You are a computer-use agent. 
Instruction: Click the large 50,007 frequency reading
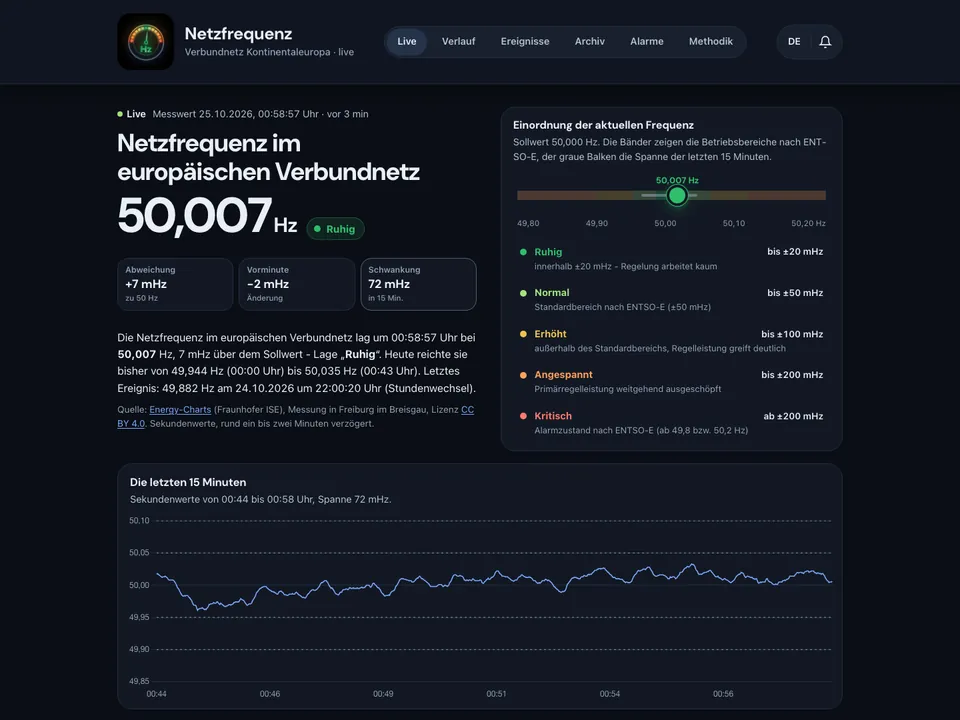pyautogui.click(x=195, y=215)
